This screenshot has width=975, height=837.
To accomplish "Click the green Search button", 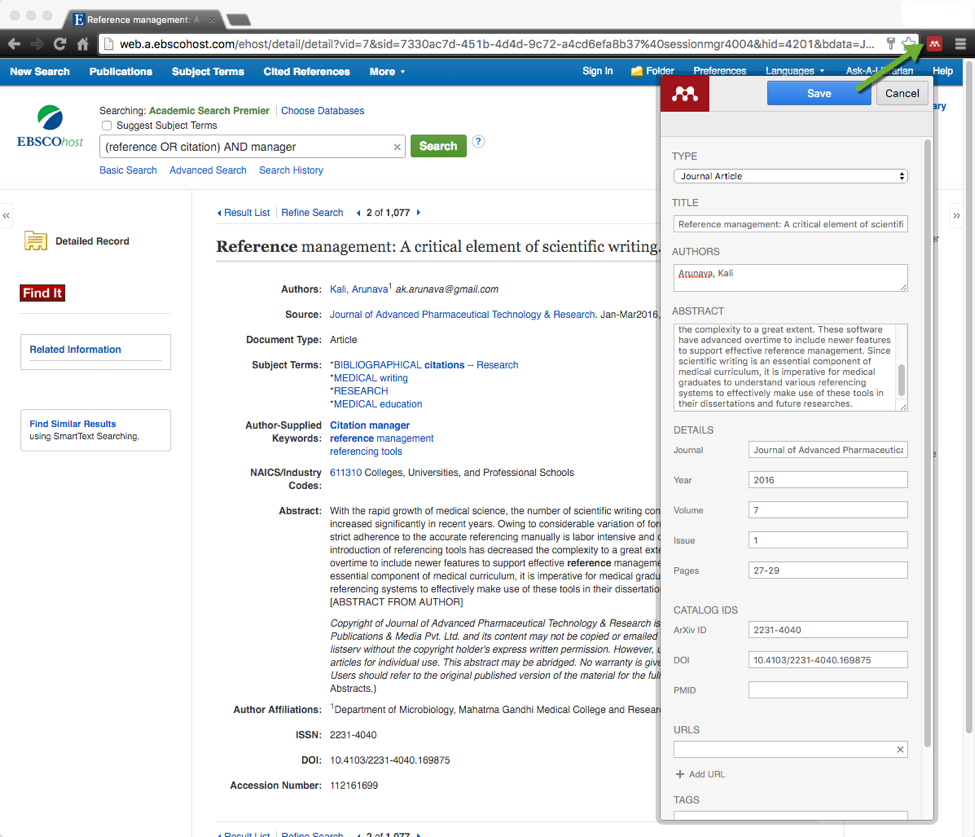I will click(438, 146).
